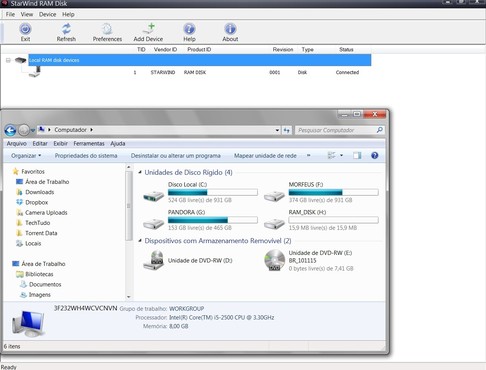Click Desinstalar ou alterar um programa
The height and width of the screenshot is (370, 486).
coord(176,156)
